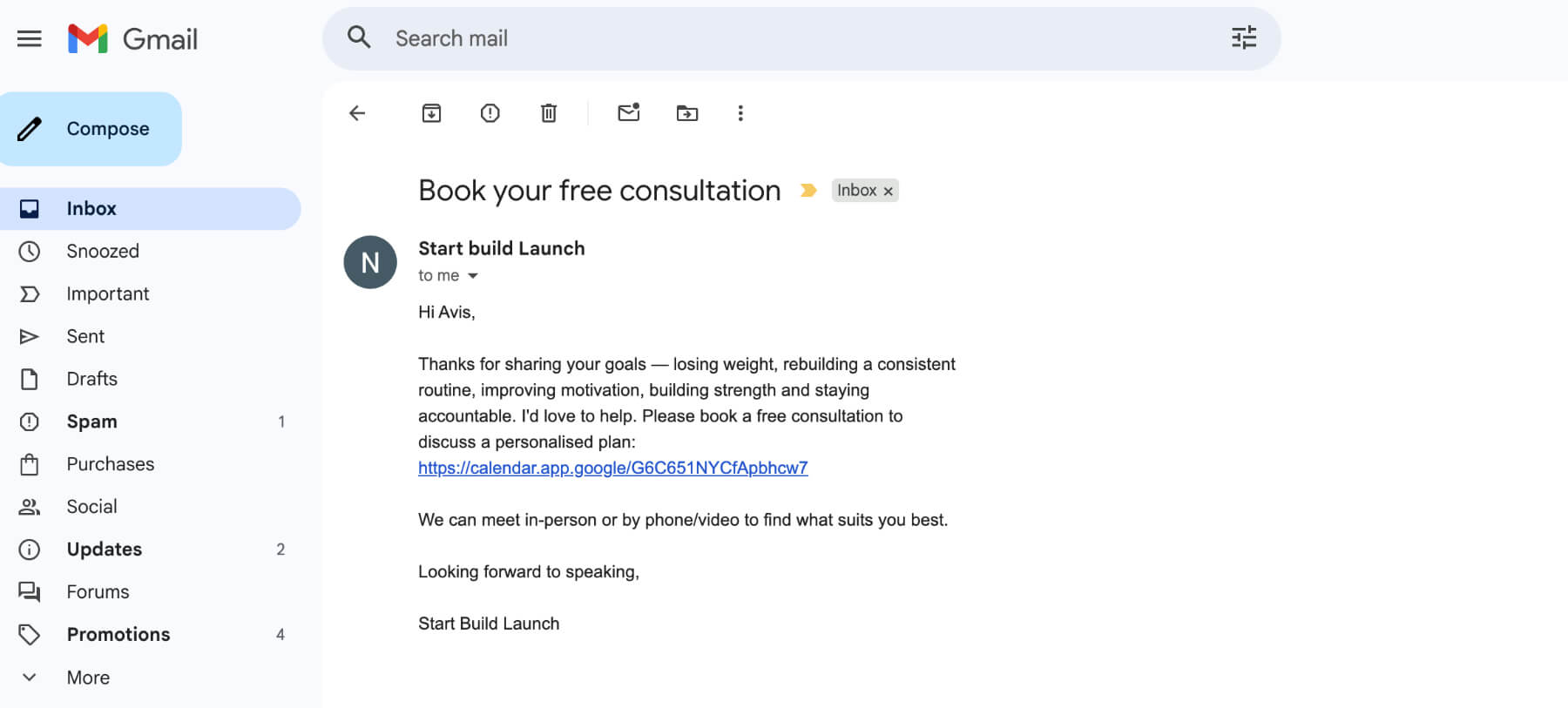Delete the consultation email
Viewport: 1568px width, 708px height.
point(548,113)
